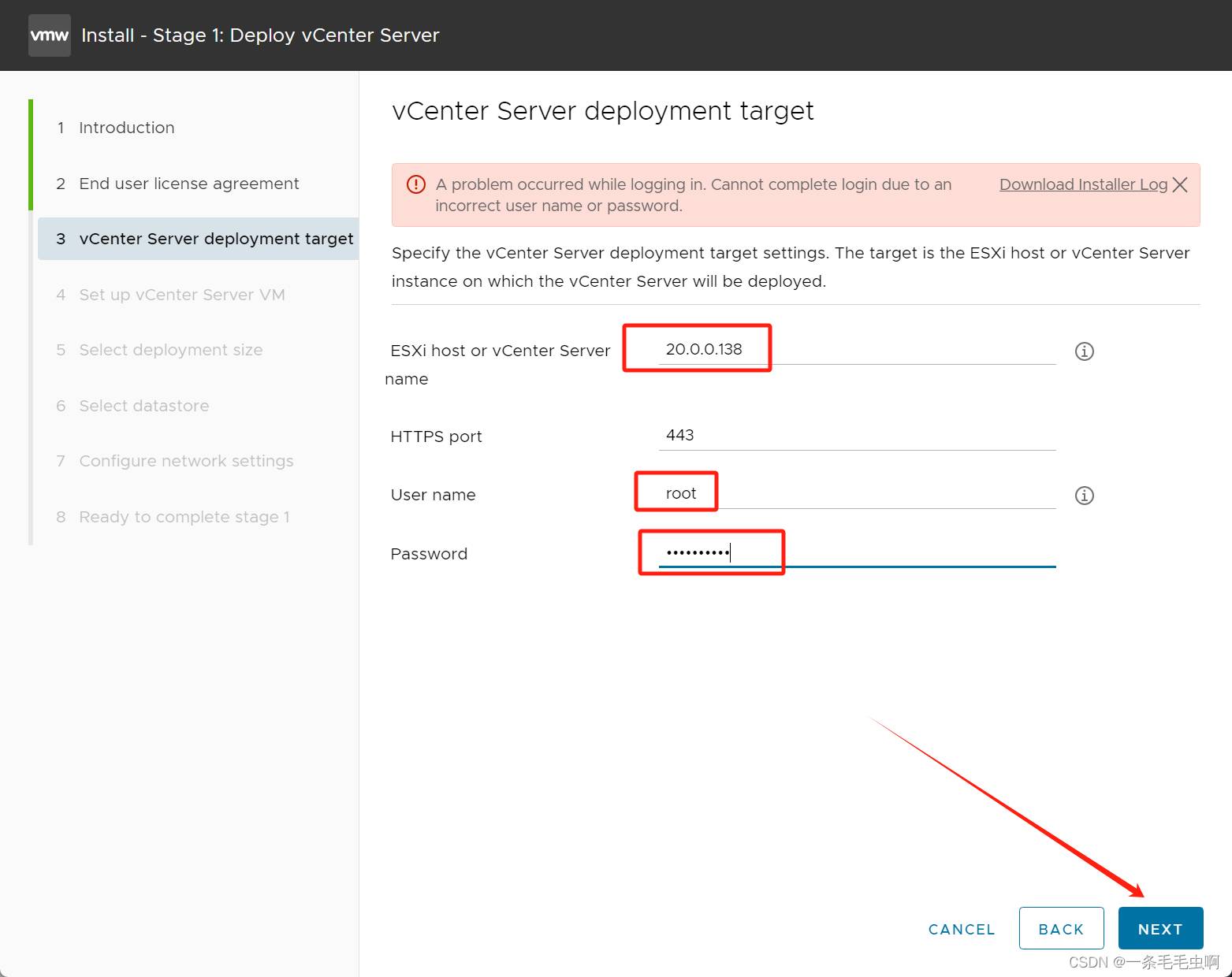Open Configure network settings step
This screenshot has height=977, width=1232.
pos(186,461)
